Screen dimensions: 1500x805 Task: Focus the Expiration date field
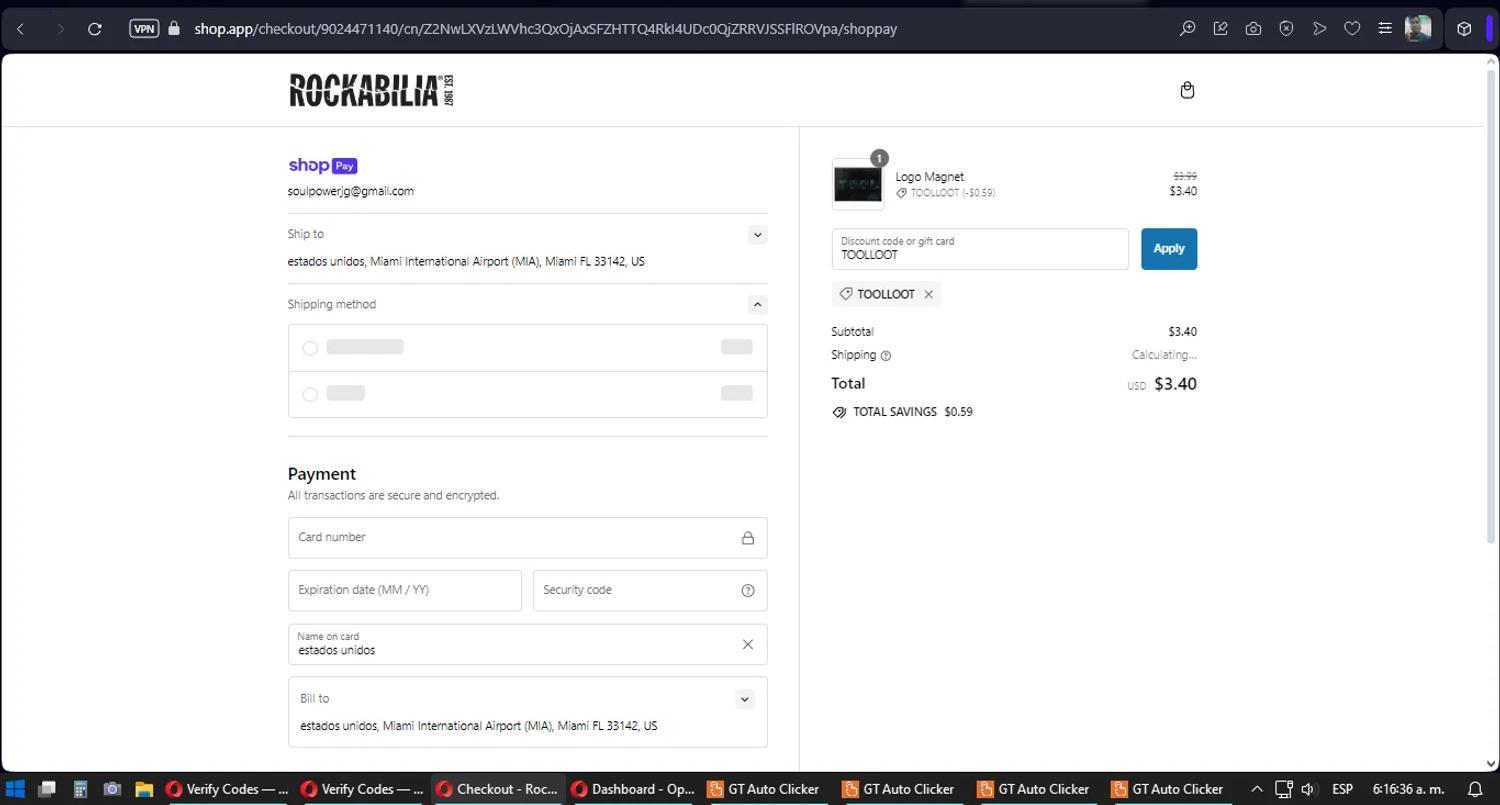(x=404, y=590)
